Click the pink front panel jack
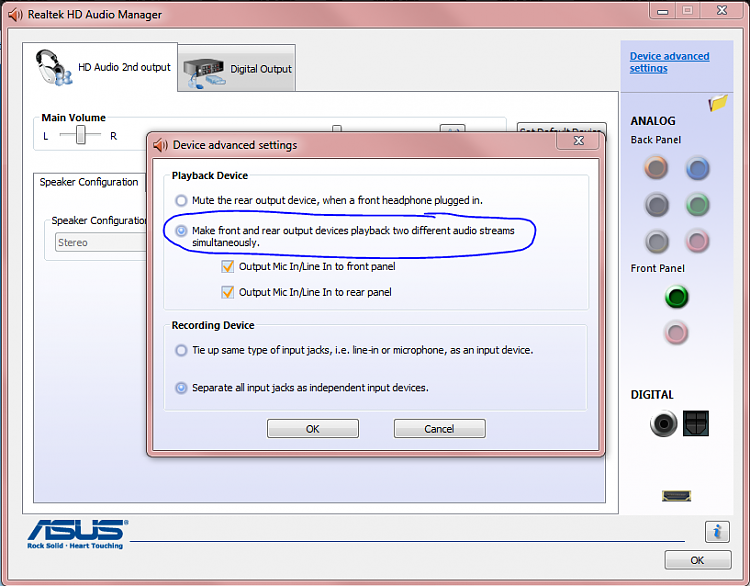This screenshot has height=586, width=750. (x=676, y=332)
